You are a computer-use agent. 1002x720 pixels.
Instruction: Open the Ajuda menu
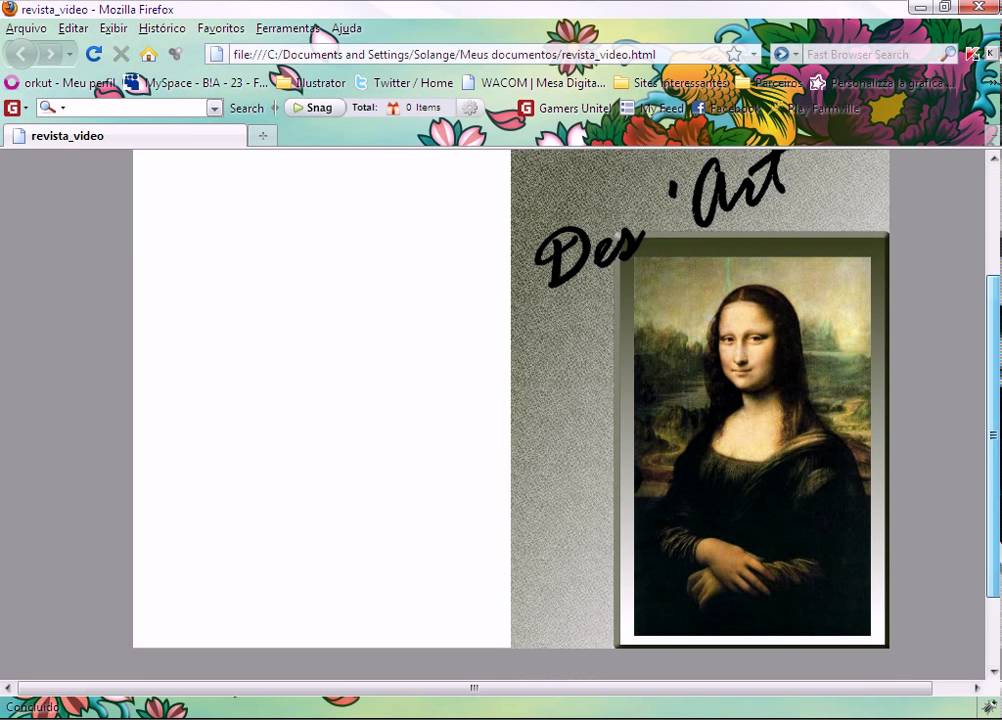346,28
